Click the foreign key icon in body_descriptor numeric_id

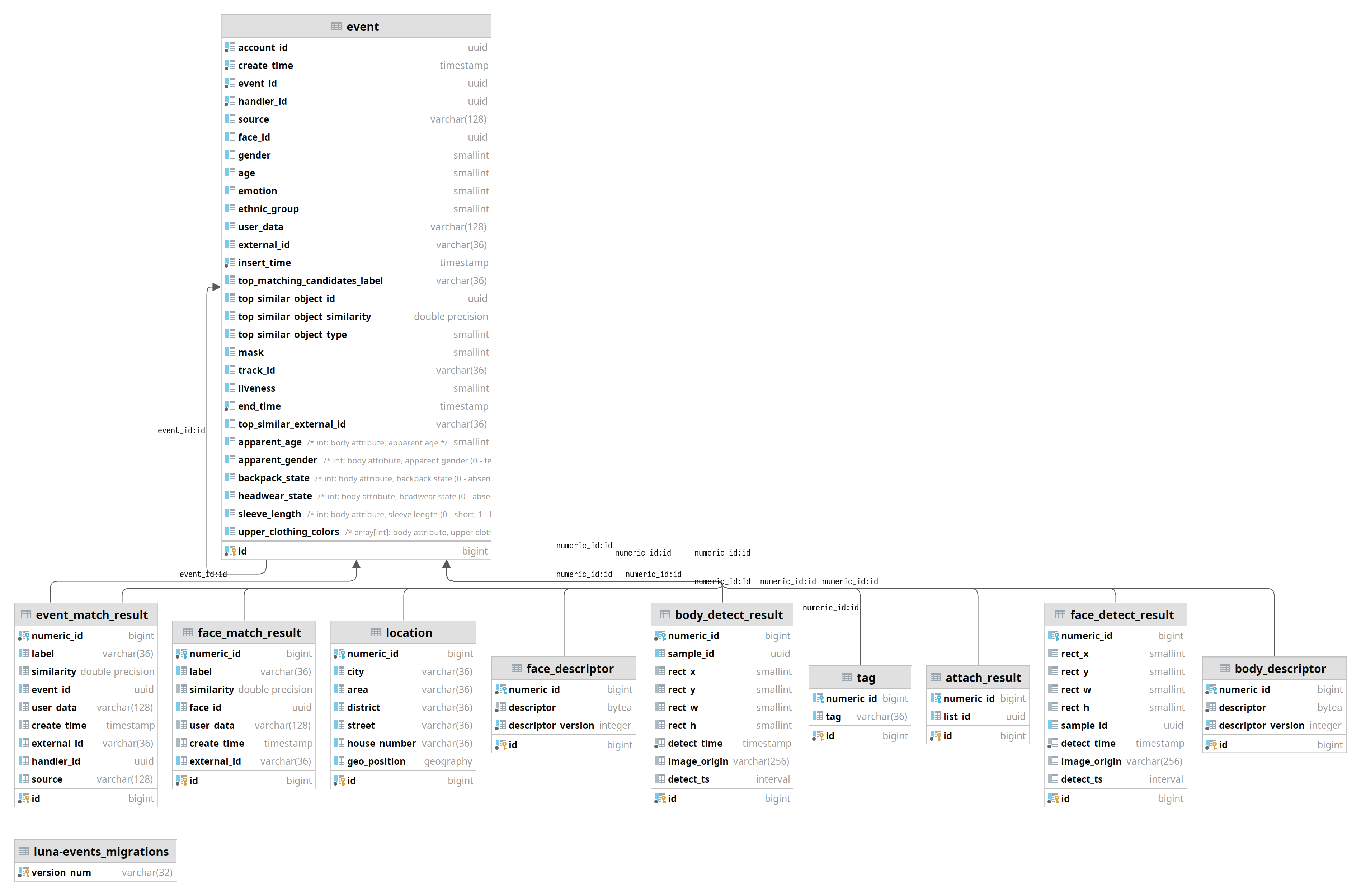point(1211,690)
